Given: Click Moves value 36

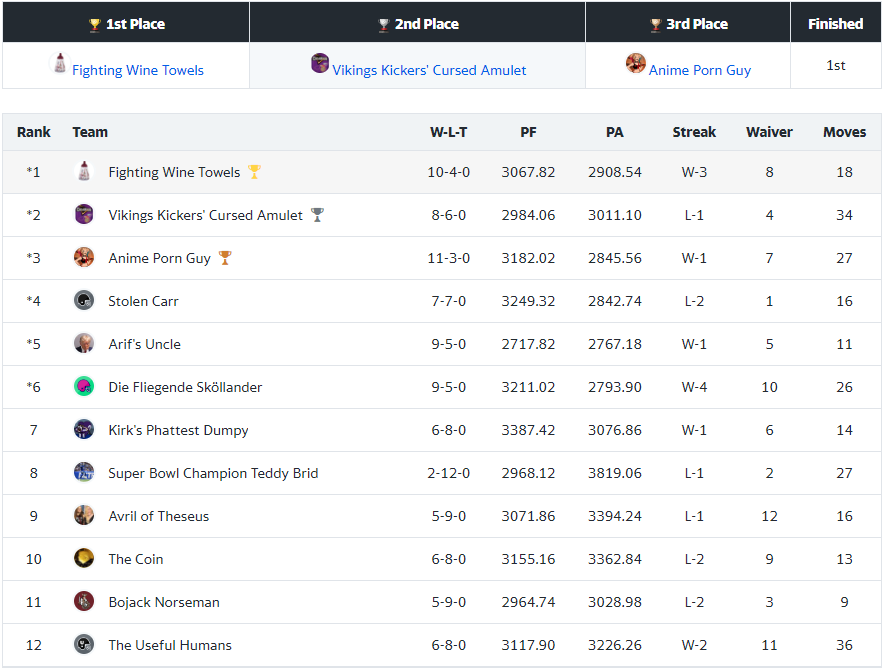Looking at the screenshot, I should (844, 645).
